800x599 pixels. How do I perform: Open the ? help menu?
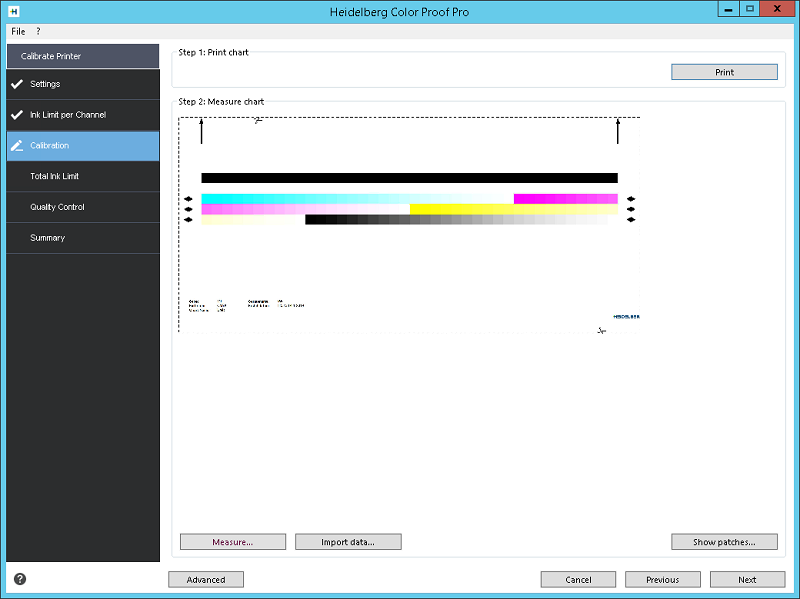point(38,31)
